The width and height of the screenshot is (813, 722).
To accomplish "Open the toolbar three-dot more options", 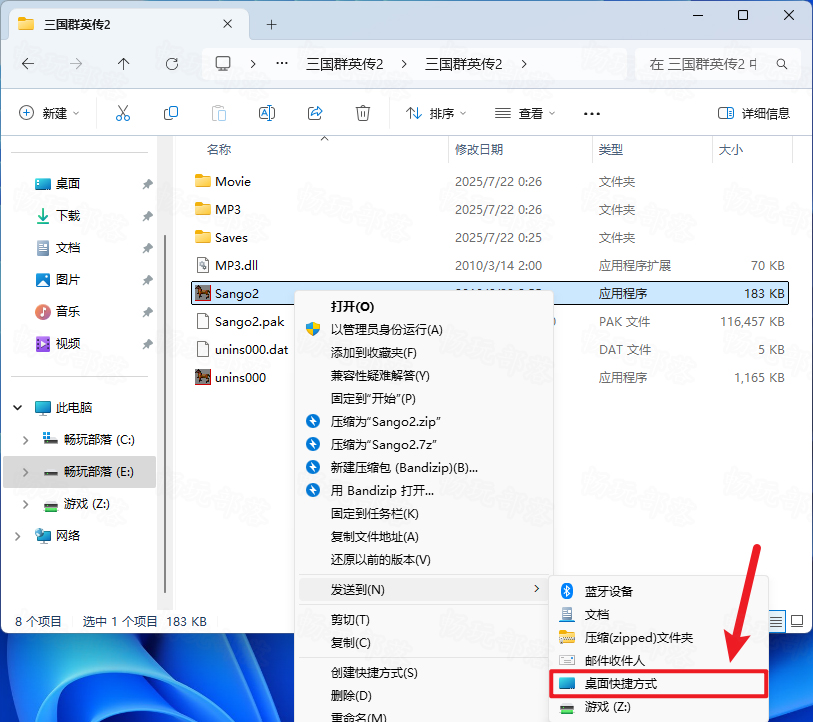I will [592, 114].
